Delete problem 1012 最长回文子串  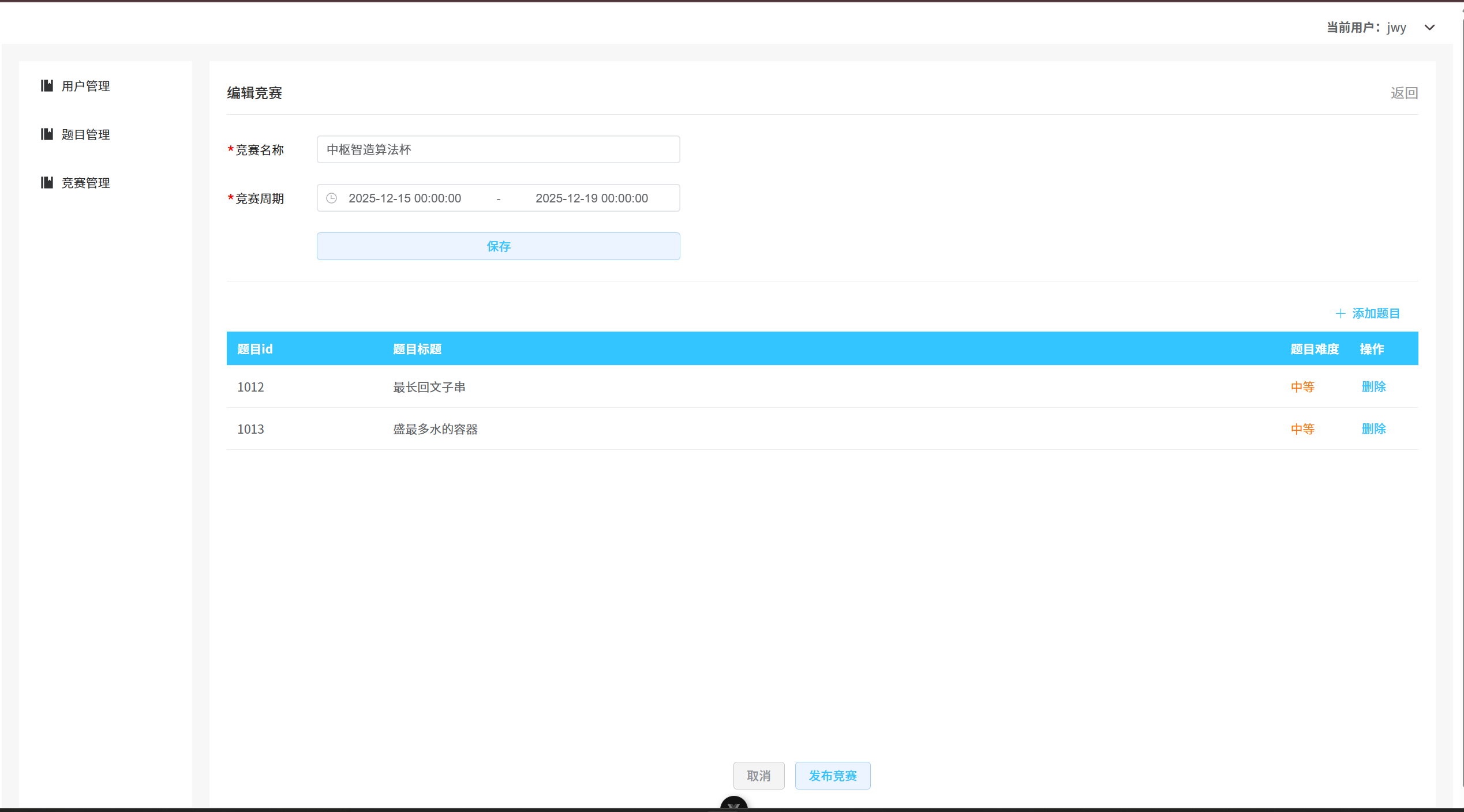coord(1373,386)
